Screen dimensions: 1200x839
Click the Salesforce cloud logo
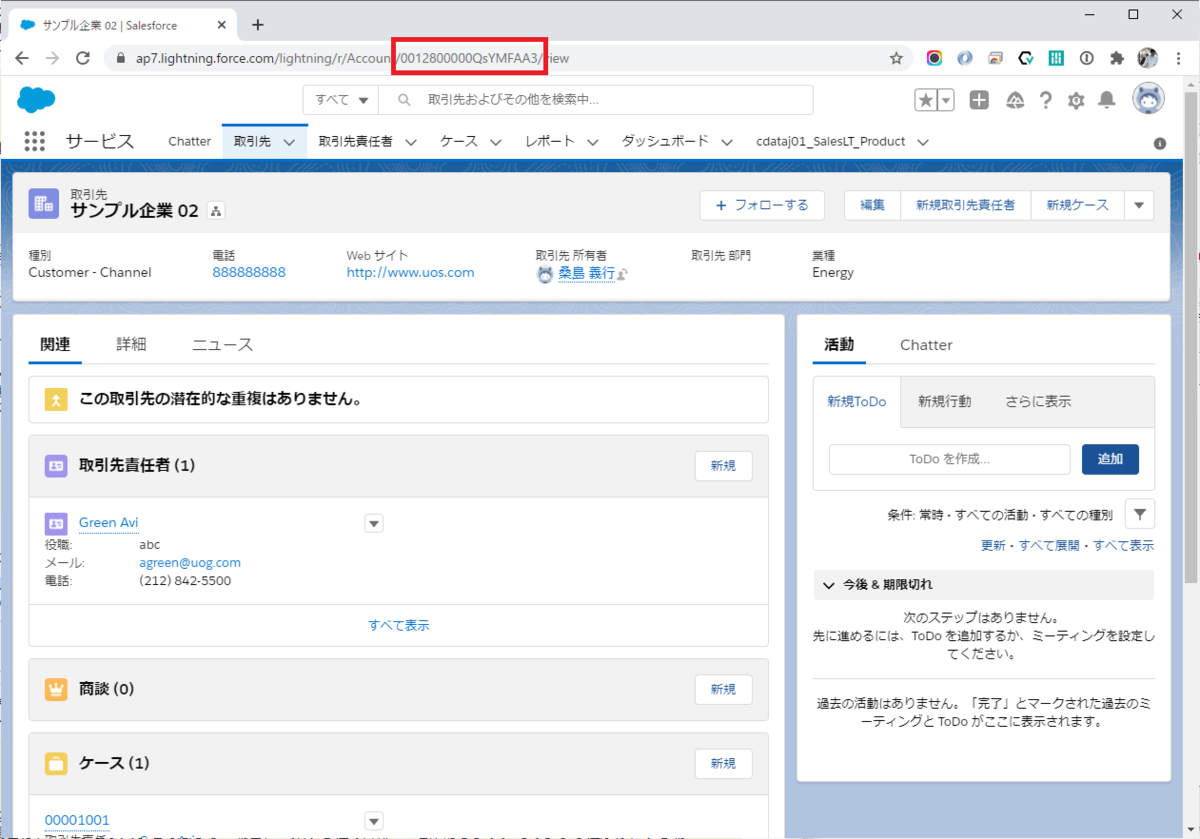(36, 99)
